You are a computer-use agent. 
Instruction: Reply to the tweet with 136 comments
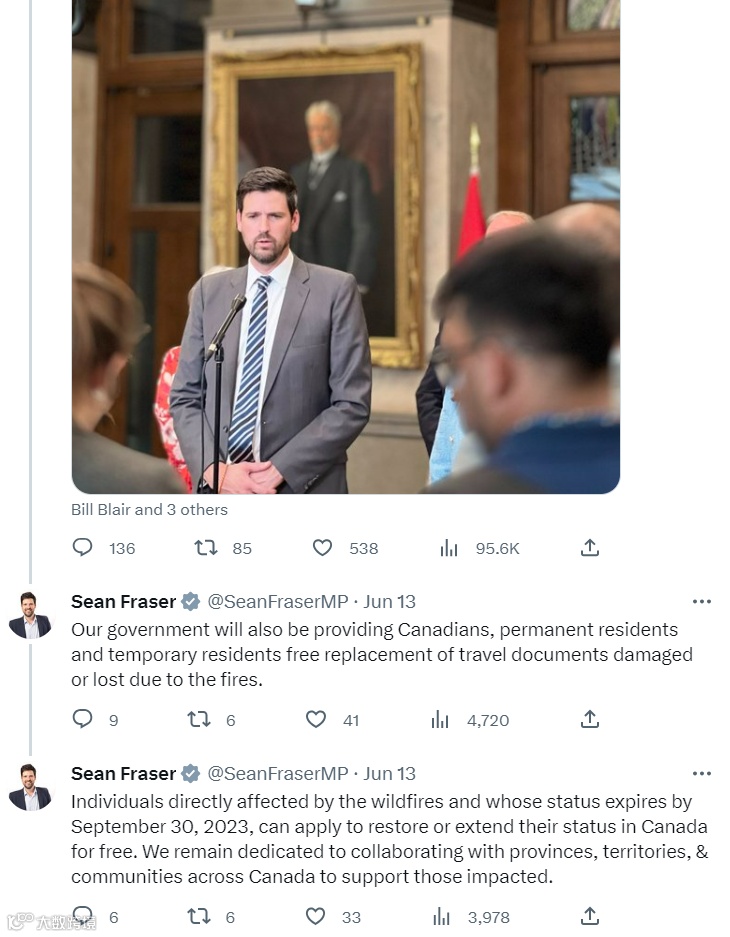pos(82,547)
